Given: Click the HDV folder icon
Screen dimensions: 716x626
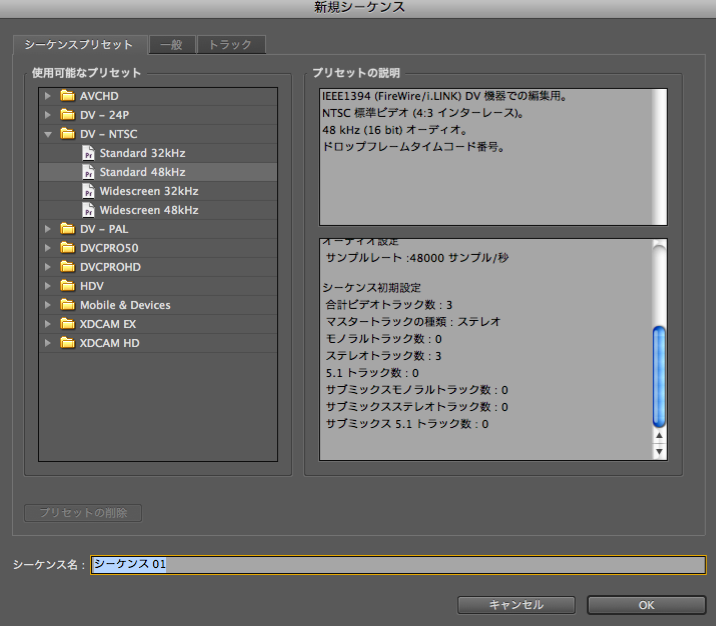Looking at the screenshot, I should tap(68, 286).
